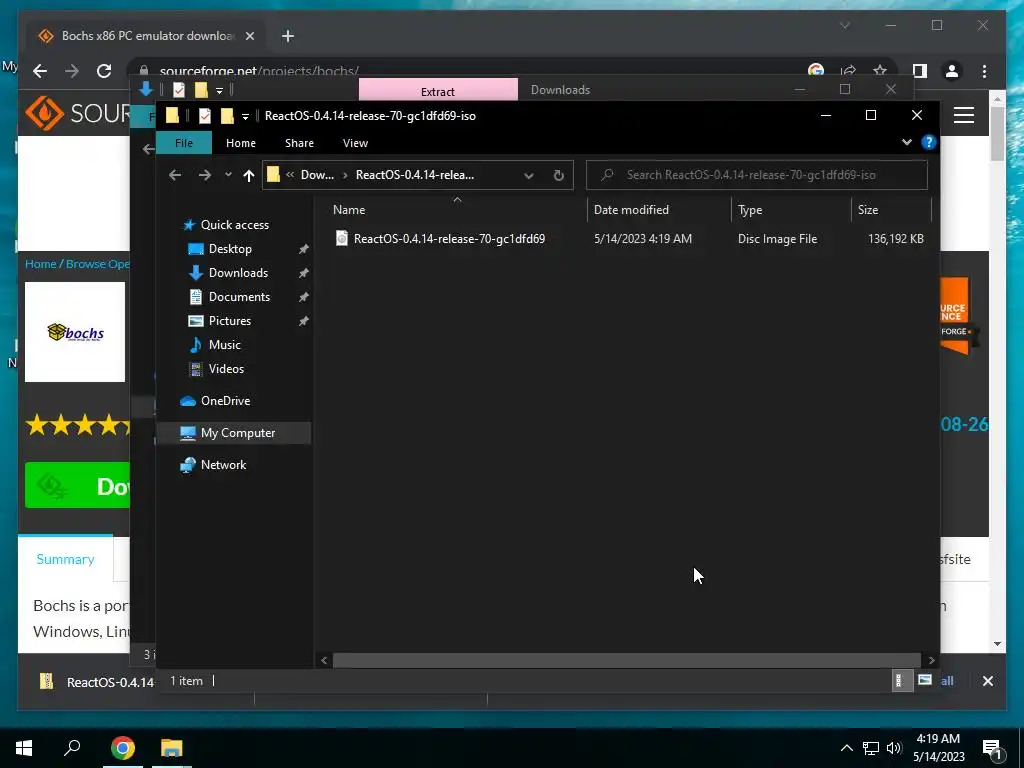Screen dimensions: 1024x768
Task: Click the horizontal scrollbar in file list
Action: pos(626,660)
